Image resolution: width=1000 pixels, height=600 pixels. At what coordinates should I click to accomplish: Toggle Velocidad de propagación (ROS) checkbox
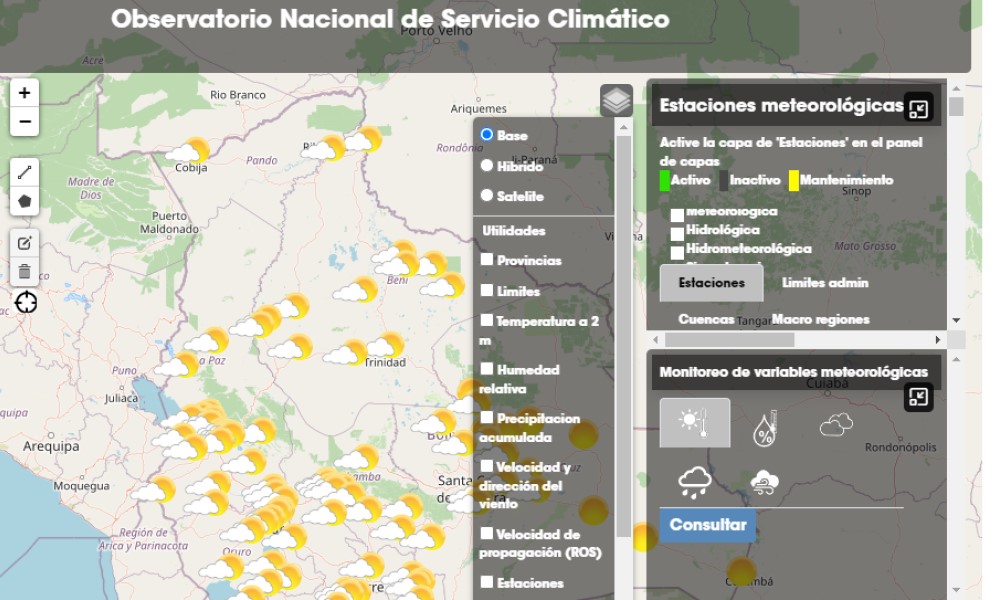[x=487, y=533]
